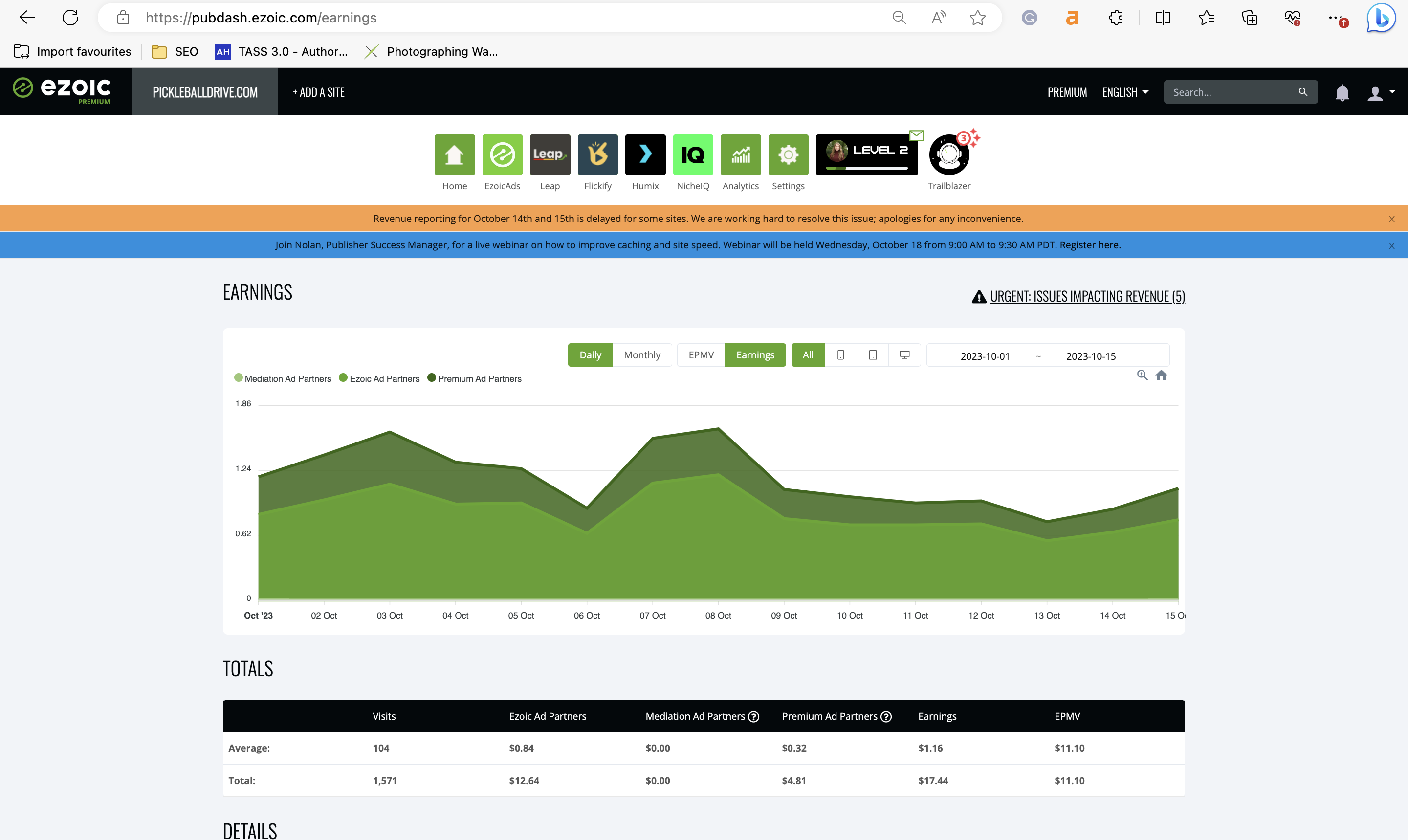Show Mediation Ad Partners help tooltip
This screenshot has width=1408, height=840.
point(754,717)
